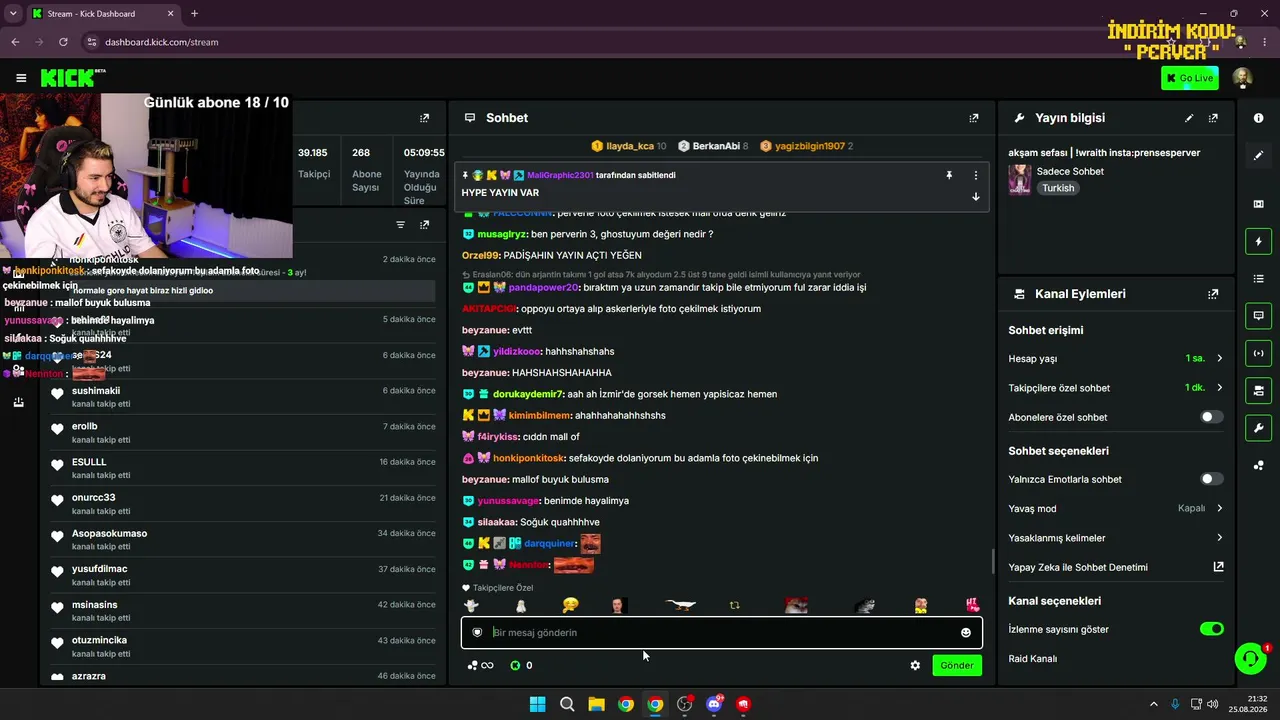Toggle the stream preview sidebar icon
The image size is (1280, 720).
[x=1258, y=204]
